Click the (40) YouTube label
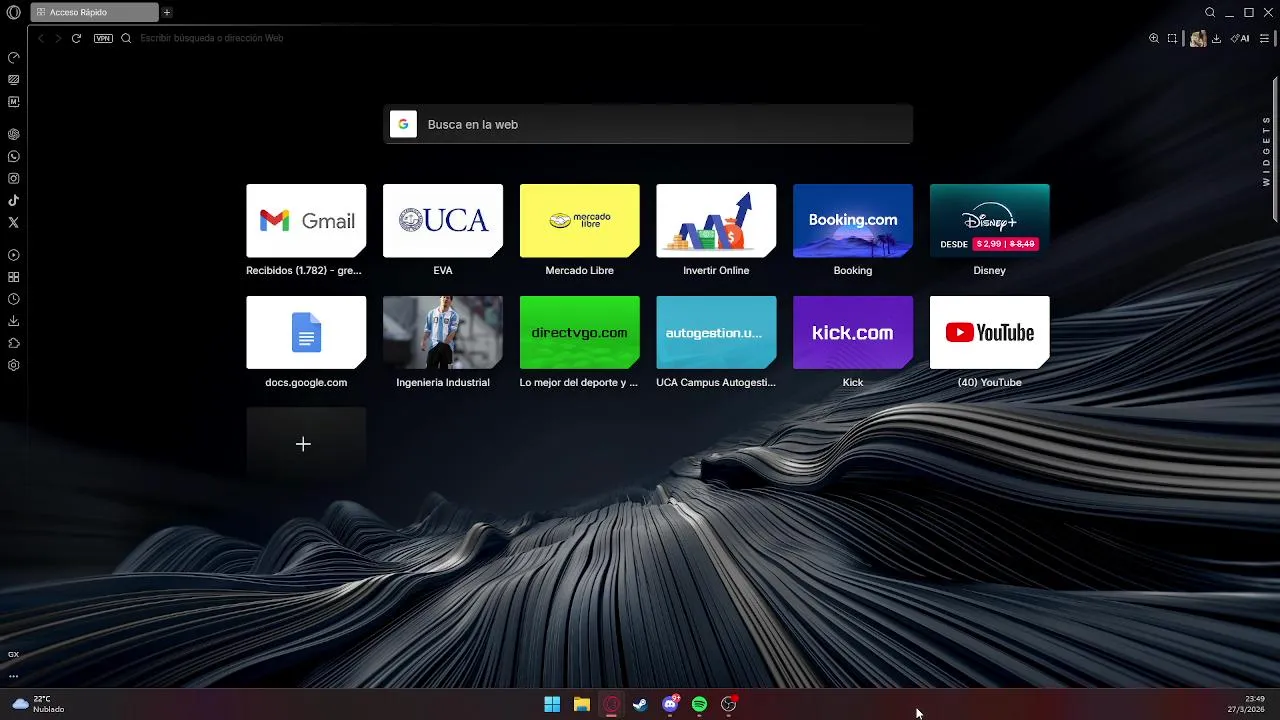The height and width of the screenshot is (720, 1280). [989, 383]
